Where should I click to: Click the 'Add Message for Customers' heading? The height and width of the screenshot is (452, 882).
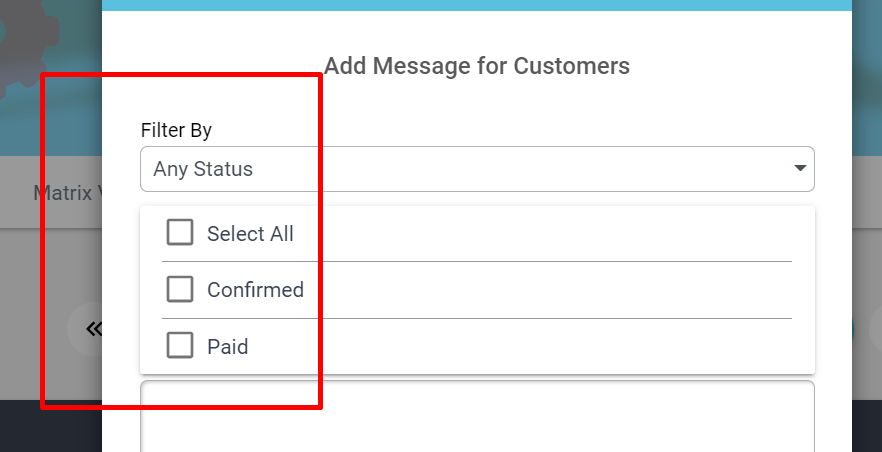click(x=477, y=66)
